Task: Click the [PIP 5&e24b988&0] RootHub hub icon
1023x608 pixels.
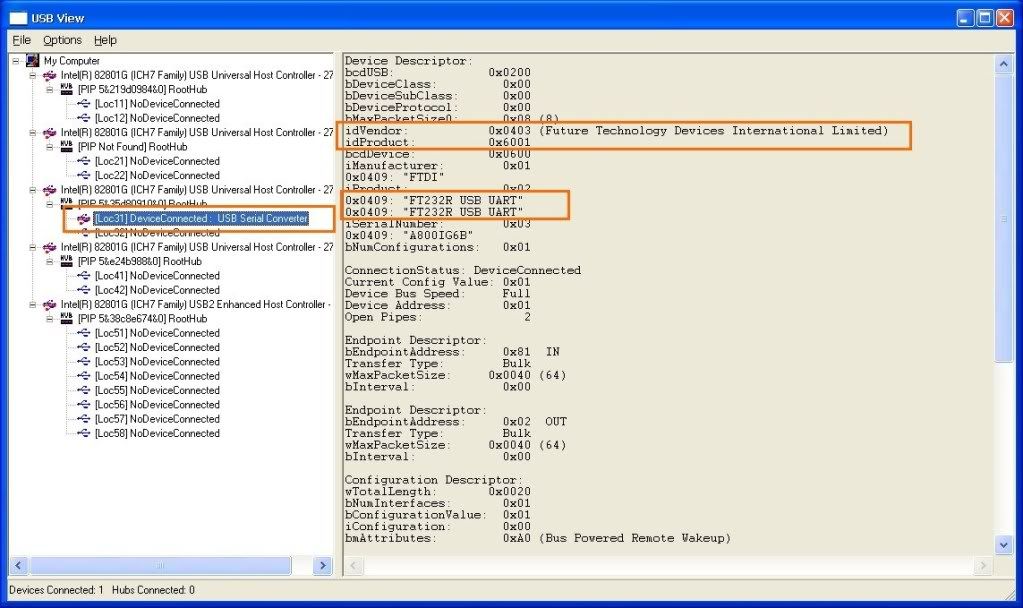Action: [67, 262]
